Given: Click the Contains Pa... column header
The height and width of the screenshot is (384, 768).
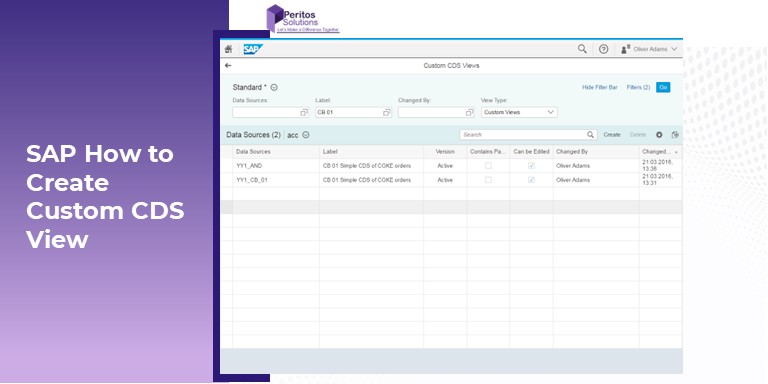Looking at the screenshot, I should (x=488, y=152).
